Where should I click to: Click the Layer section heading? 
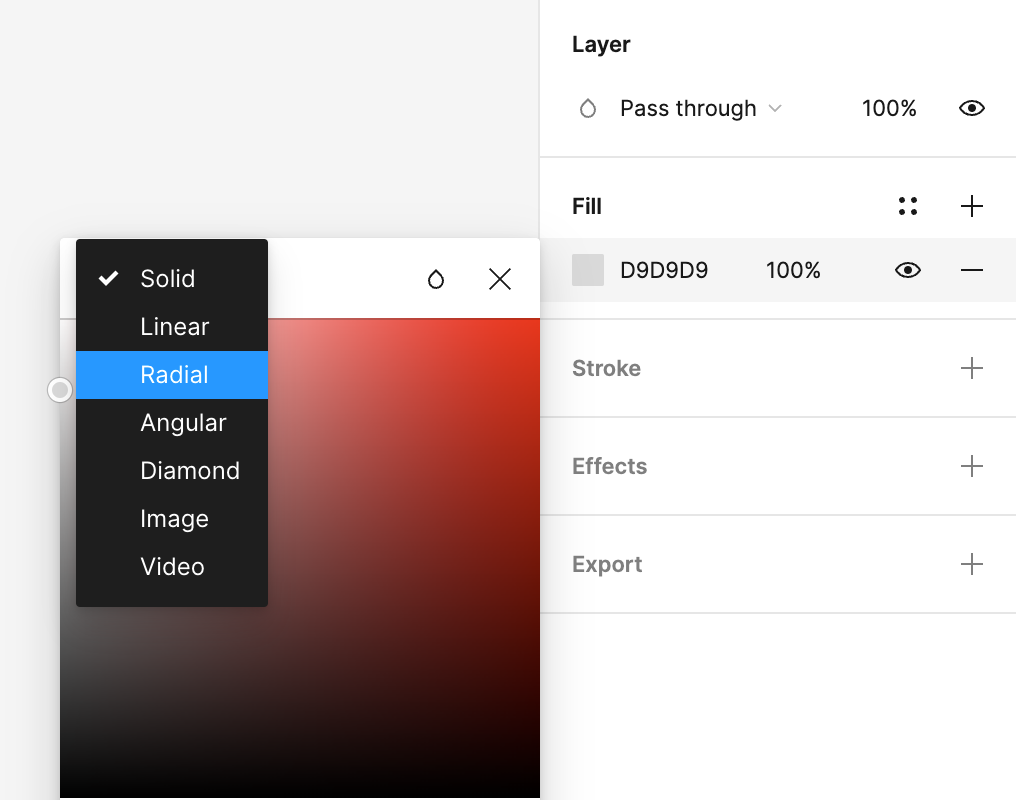pyautogui.click(x=601, y=44)
